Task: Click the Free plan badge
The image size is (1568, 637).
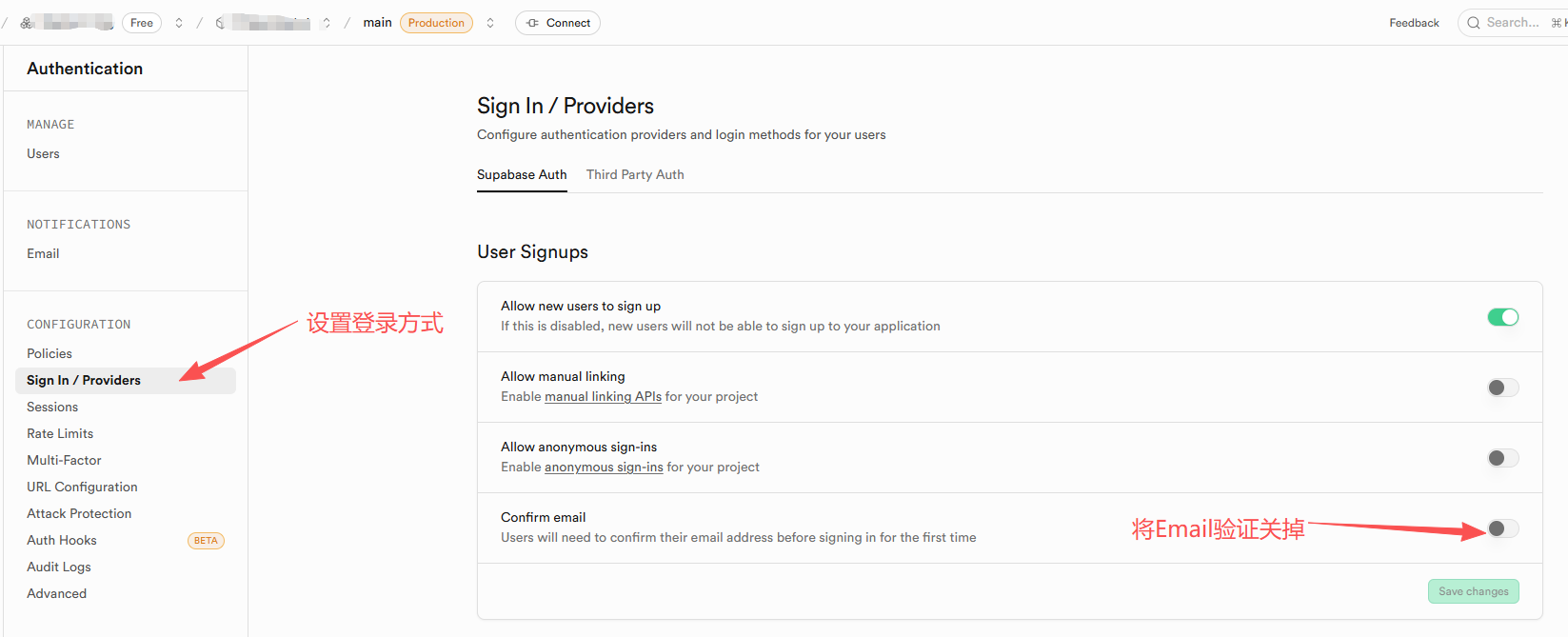Action: click(142, 23)
